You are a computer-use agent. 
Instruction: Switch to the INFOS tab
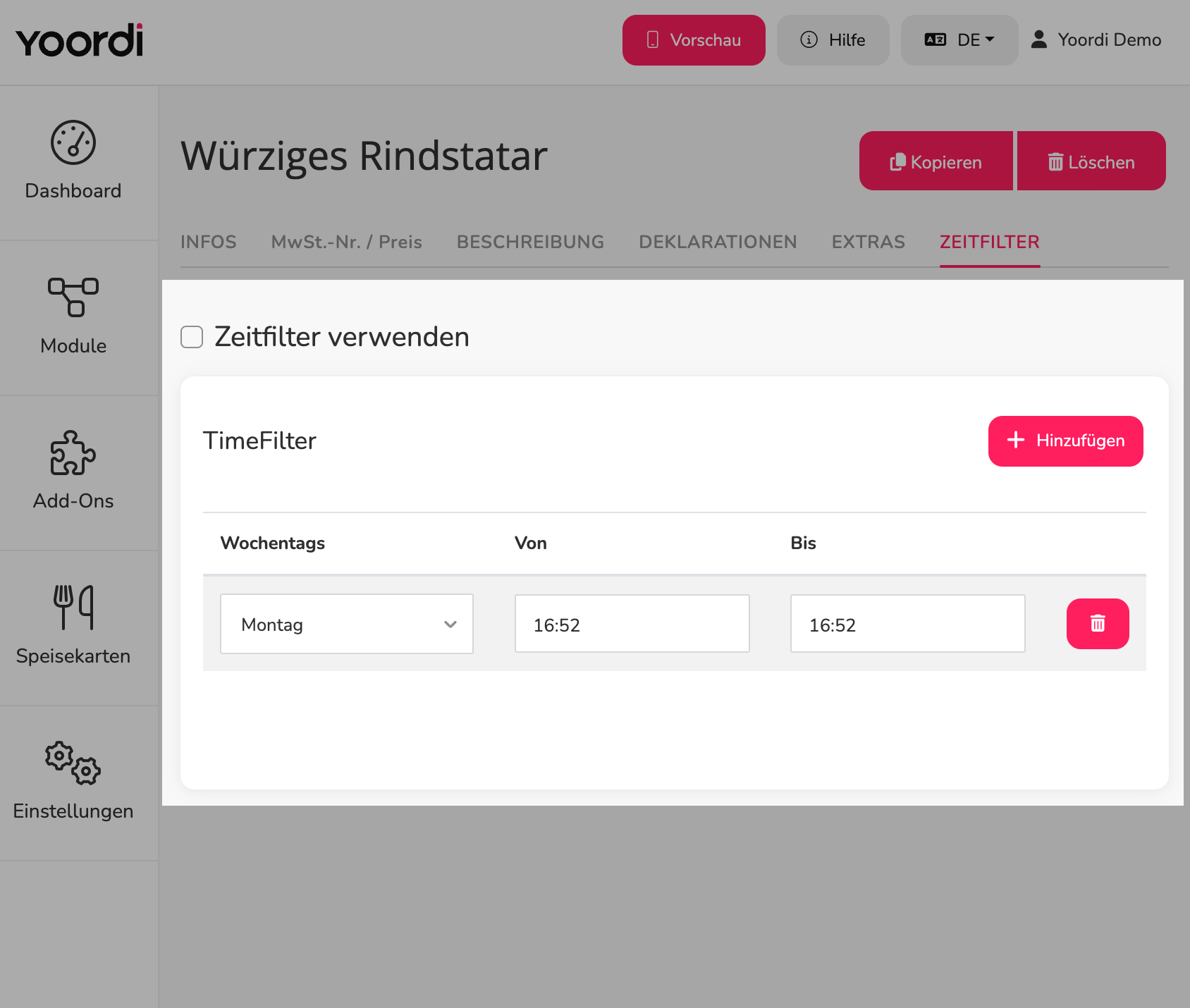[x=209, y=242]
